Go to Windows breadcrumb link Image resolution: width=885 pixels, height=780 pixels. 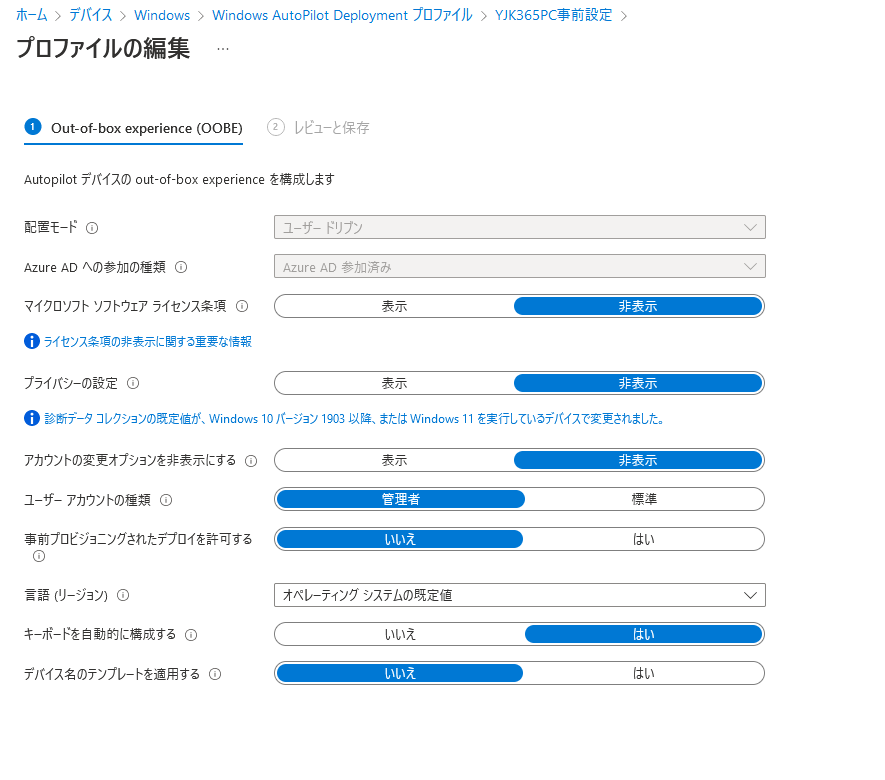162,15
